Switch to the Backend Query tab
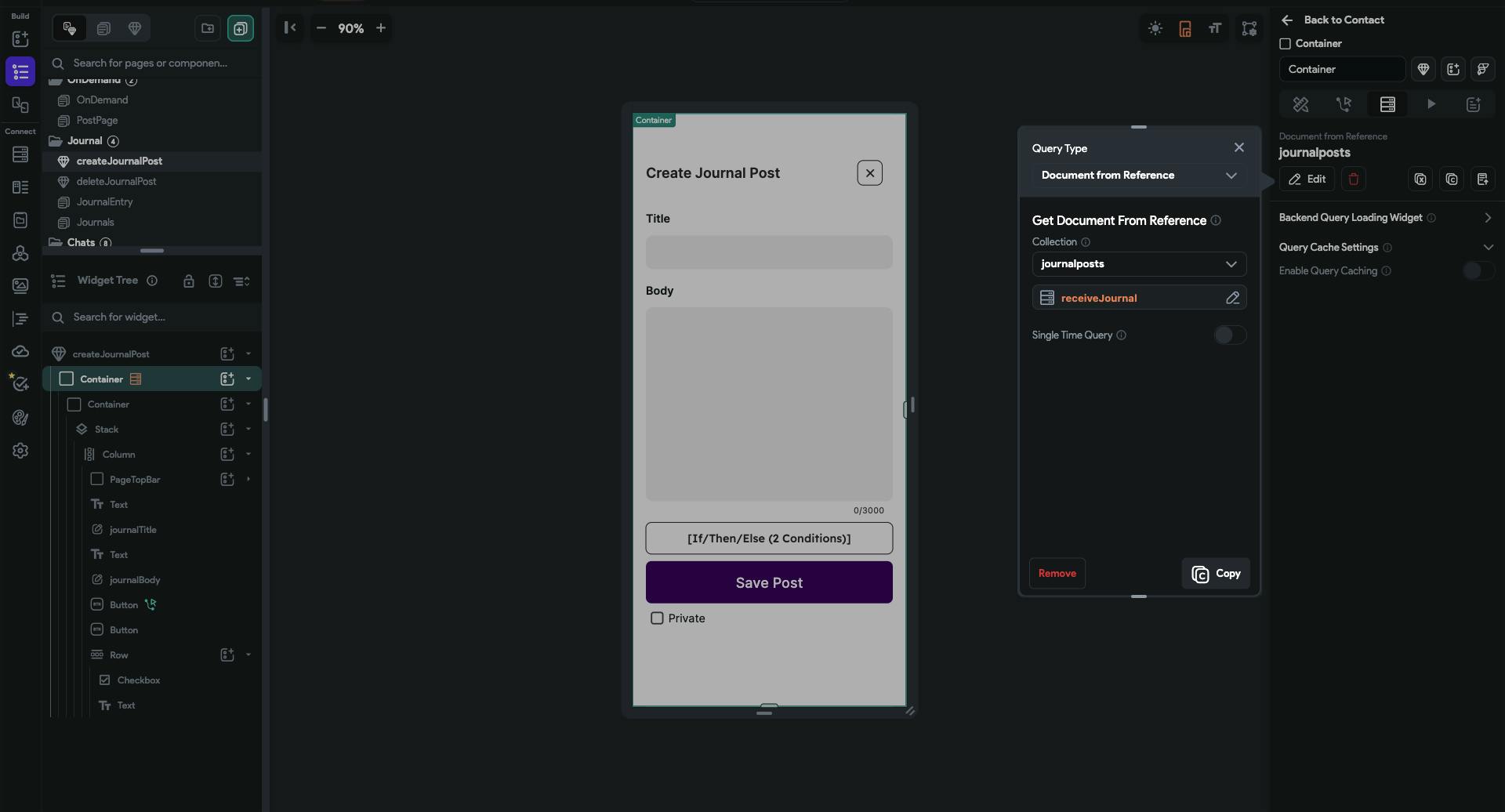 (x=1387, y=104)
